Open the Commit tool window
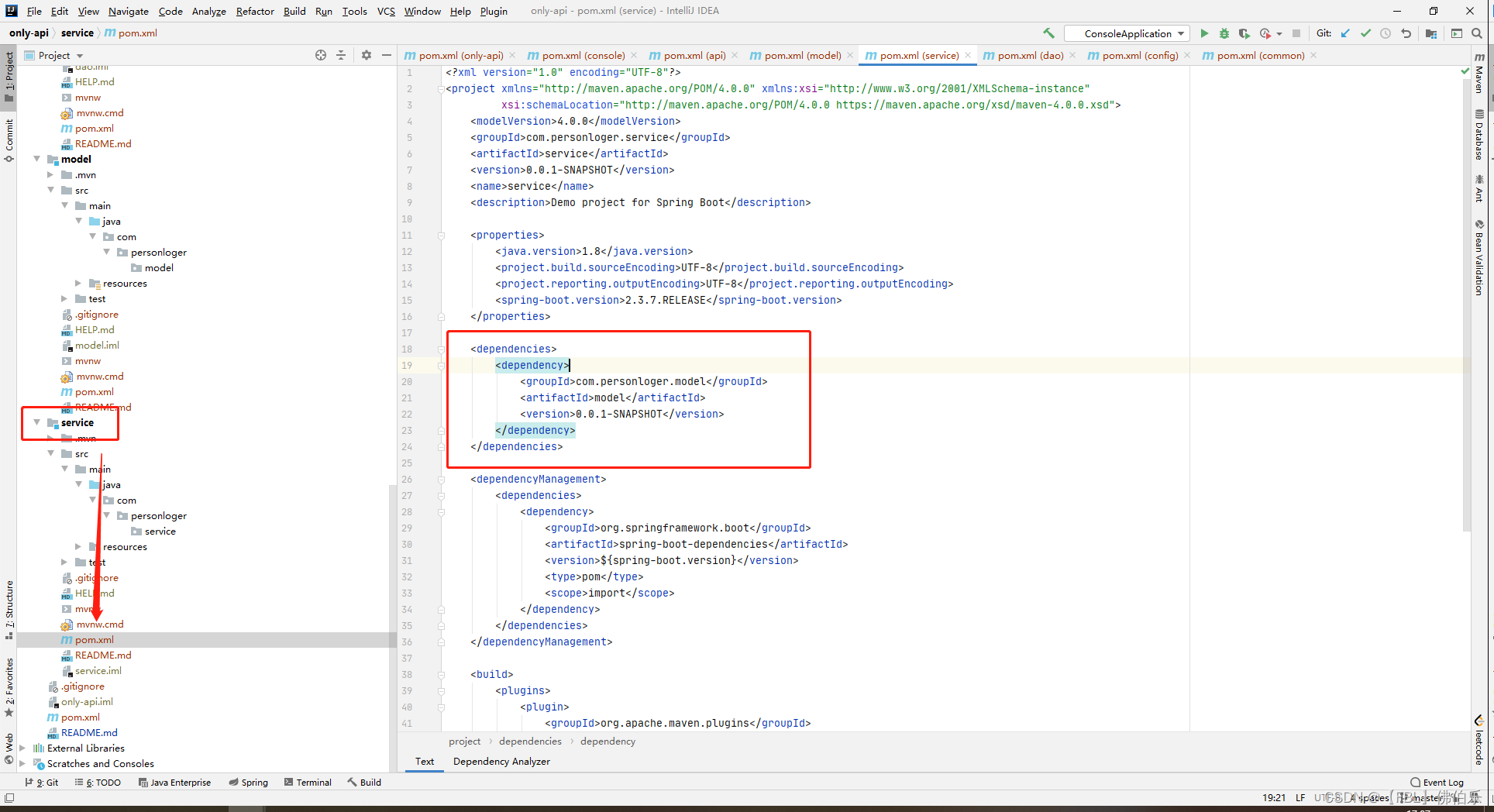This screenshot has height=812, width=1494. (9, 140)
